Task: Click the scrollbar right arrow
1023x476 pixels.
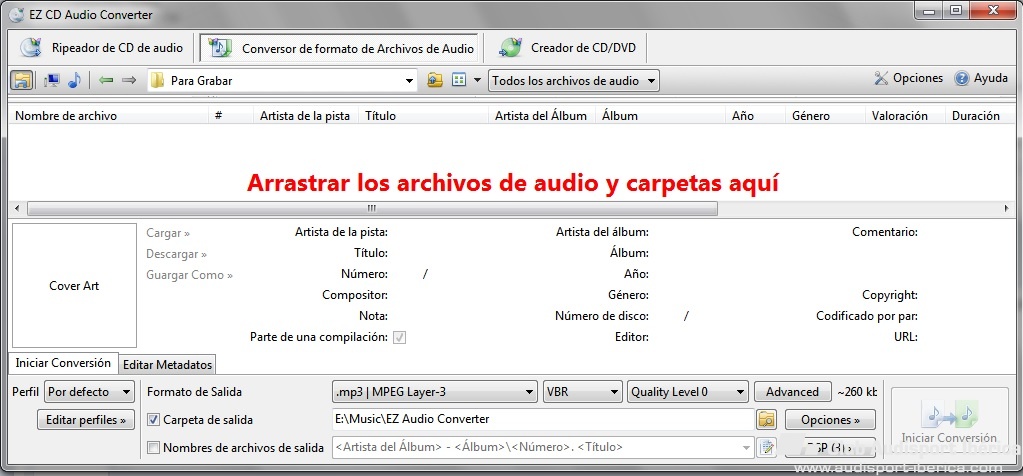Action: (x=1006, y=209)
